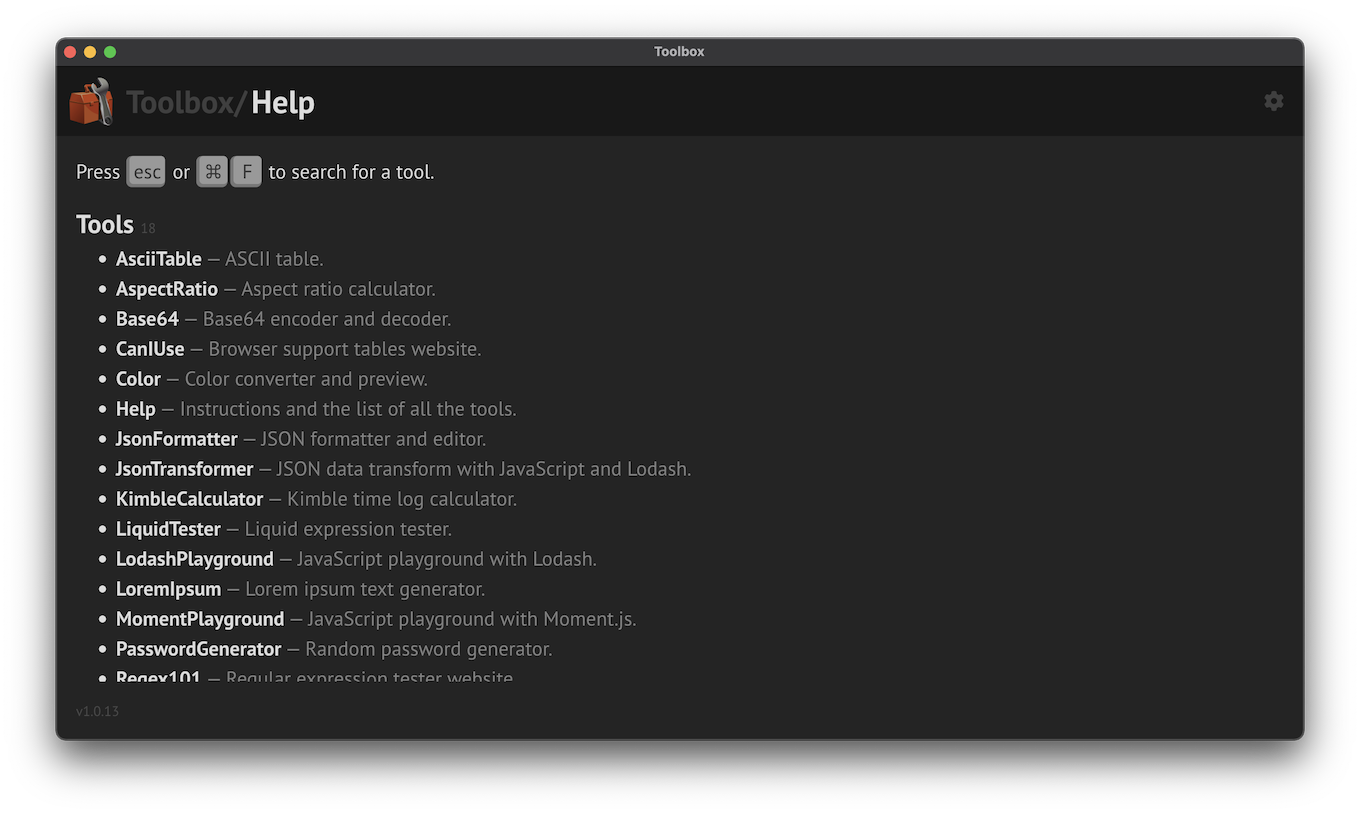Open the JsonTransformer tool
The height and width of the screenshot is (814, 1360).
coord(184,469)
